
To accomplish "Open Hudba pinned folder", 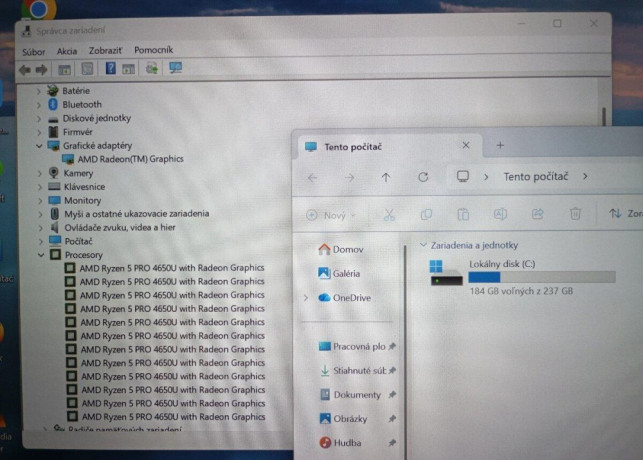I will 341,443.
